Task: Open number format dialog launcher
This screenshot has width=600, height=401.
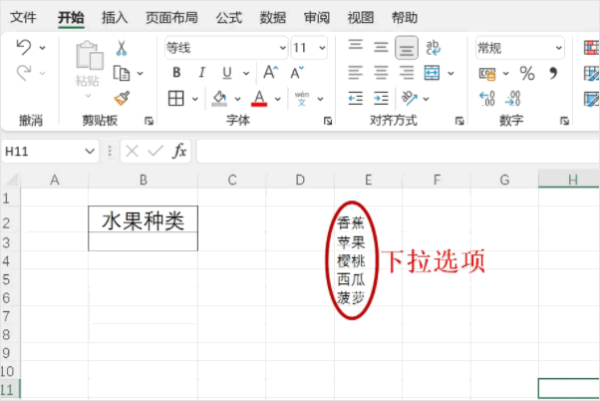Action: pyautogui.click(x=564, y=121)
